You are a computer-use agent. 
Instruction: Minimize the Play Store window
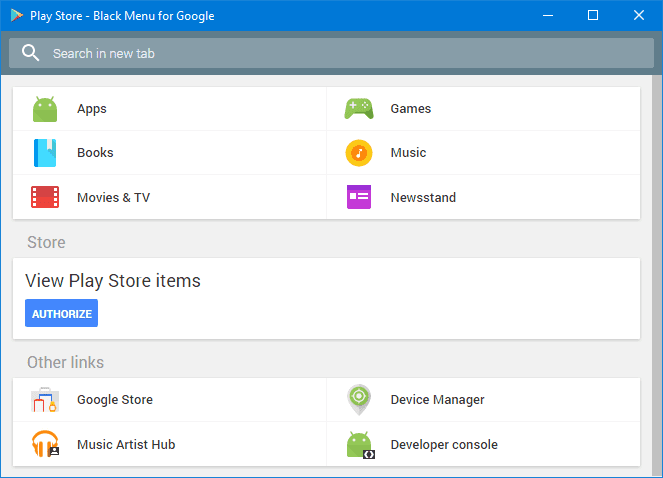[548, 16]
